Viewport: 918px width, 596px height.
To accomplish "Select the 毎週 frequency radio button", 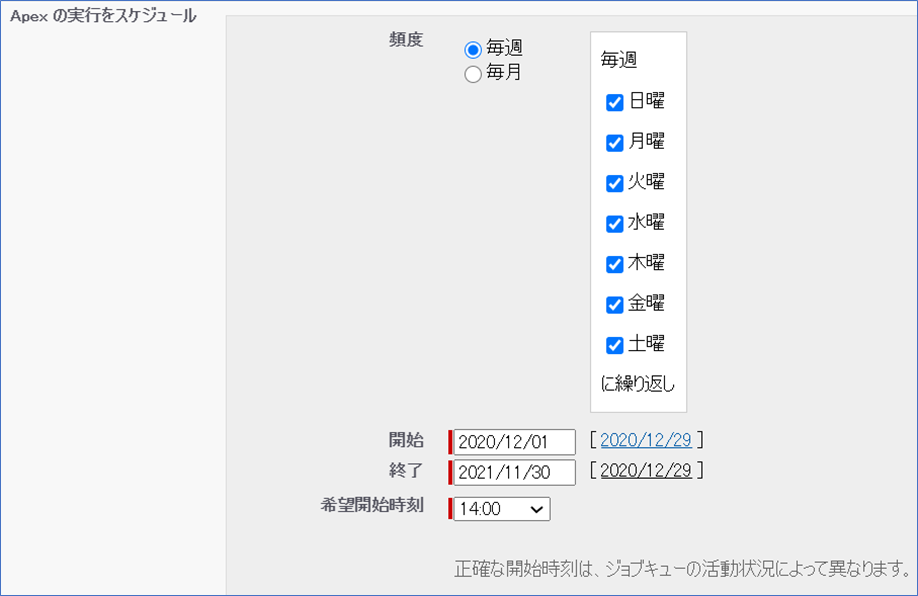I will tap(473, 50).
